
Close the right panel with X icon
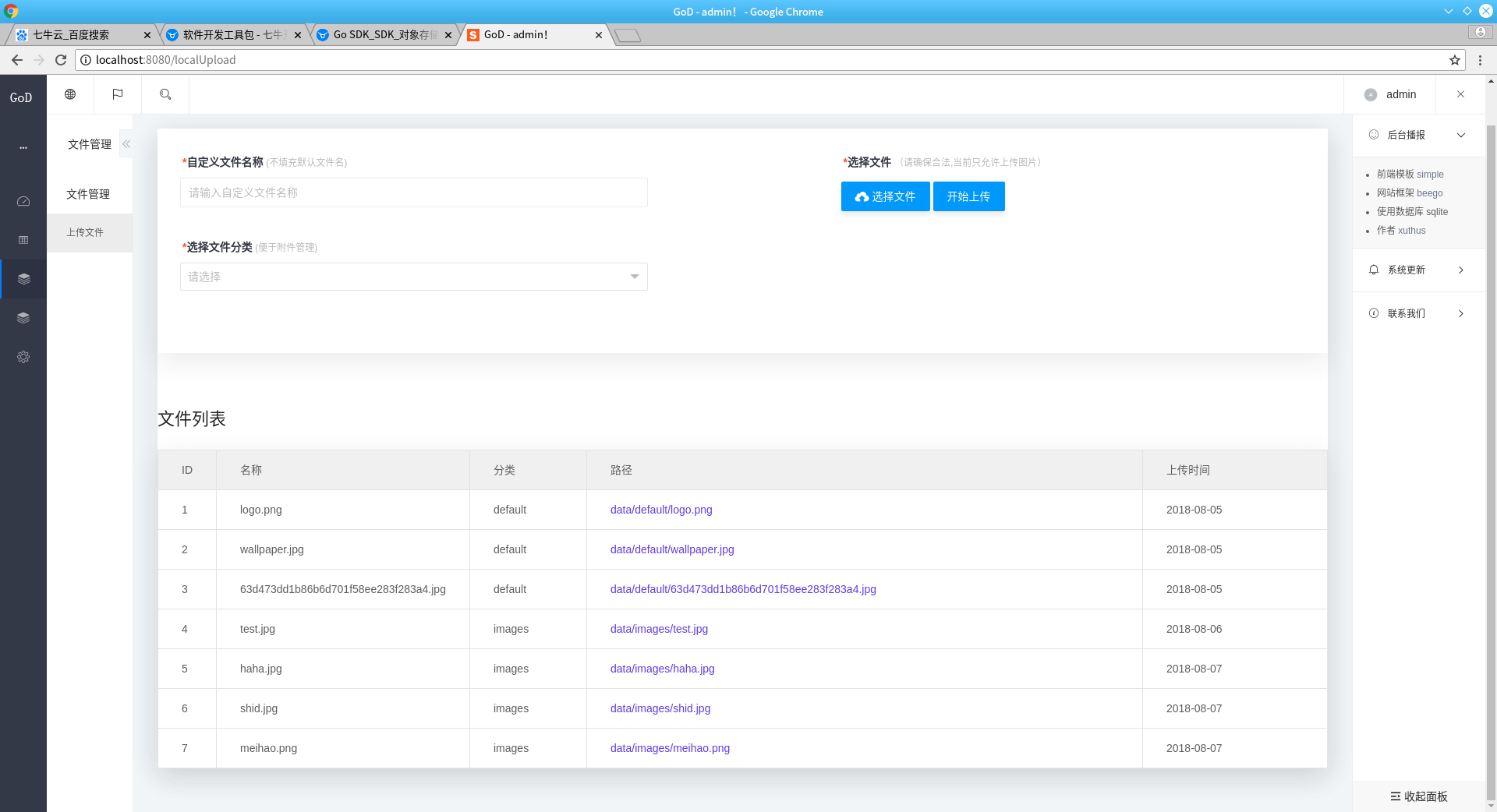point(1460,94)
